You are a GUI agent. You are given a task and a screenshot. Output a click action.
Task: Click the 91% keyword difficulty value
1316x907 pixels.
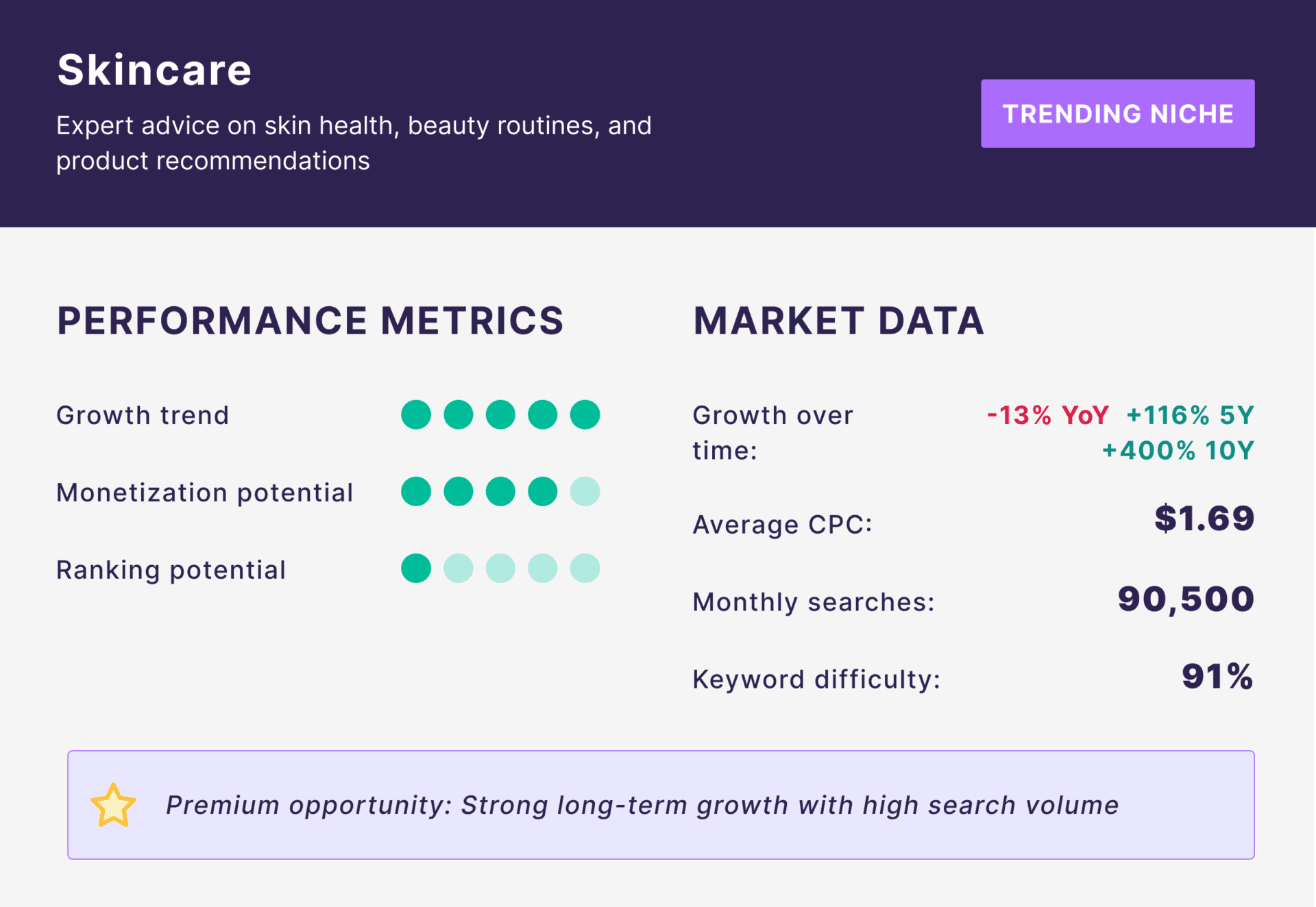1217,677
